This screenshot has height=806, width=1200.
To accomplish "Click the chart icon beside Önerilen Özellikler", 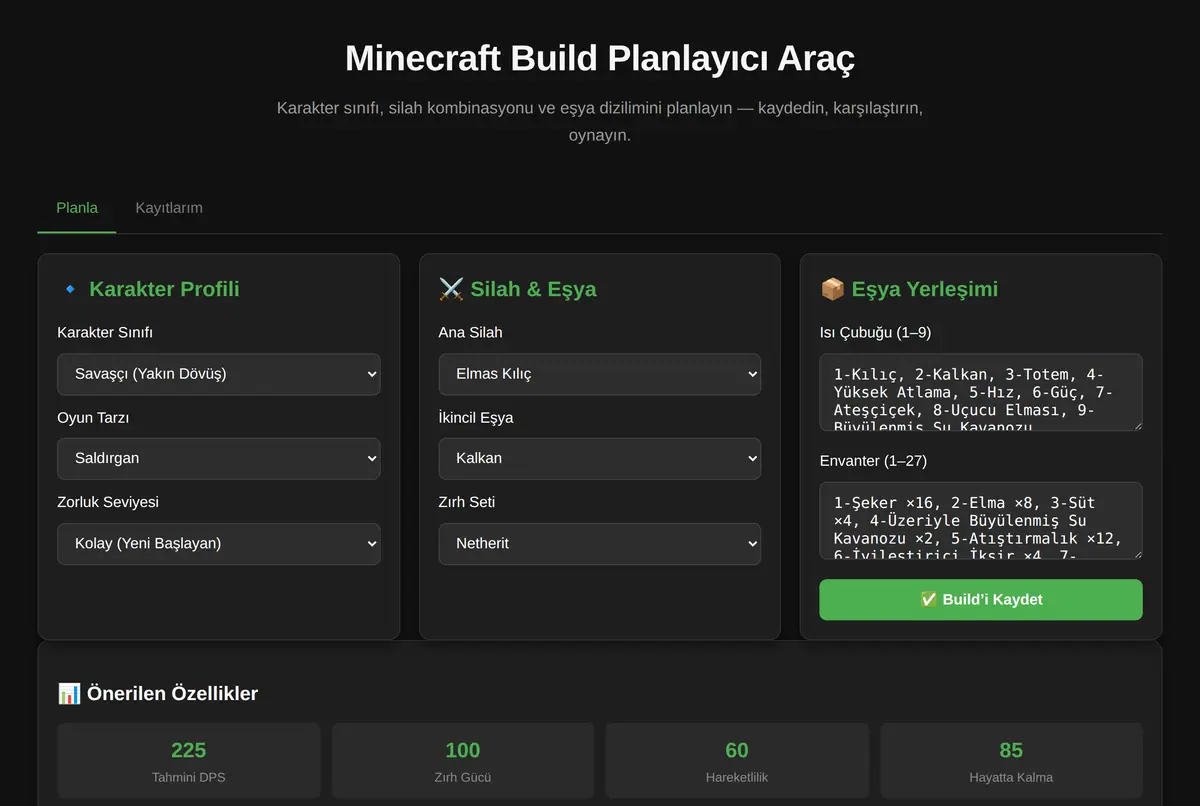I will tap(69, 693).
